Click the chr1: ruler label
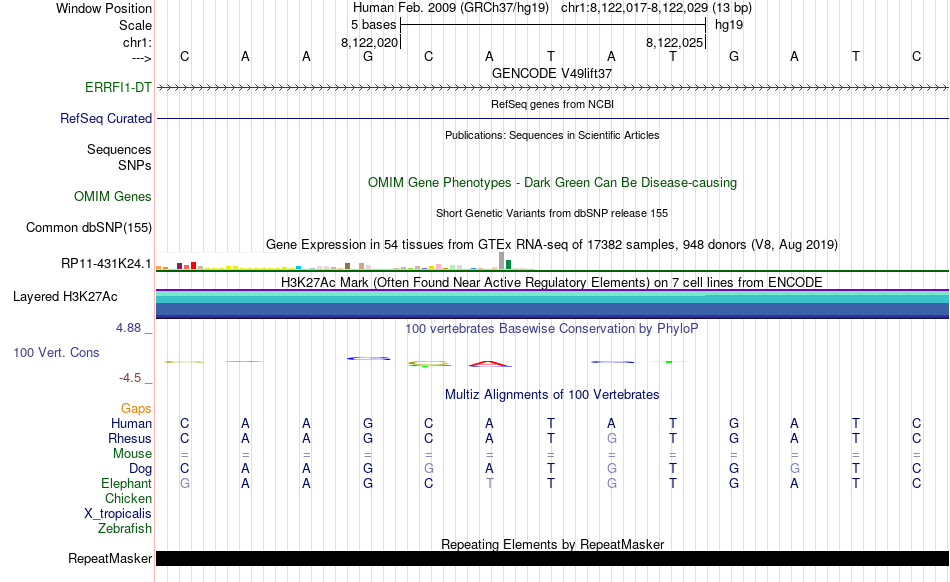Screen dimensions: 950x582 (x=138, y=42)
